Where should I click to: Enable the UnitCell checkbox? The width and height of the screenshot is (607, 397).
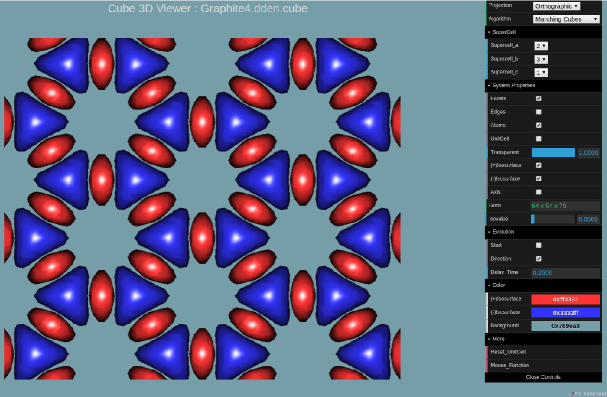point(538,139)
